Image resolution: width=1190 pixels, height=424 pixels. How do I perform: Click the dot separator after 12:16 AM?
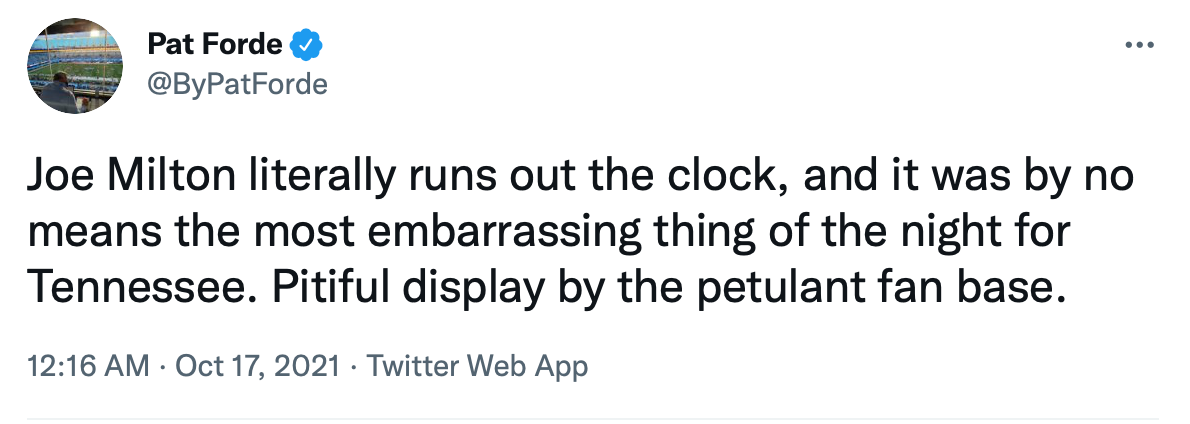(x=163, y=366)
